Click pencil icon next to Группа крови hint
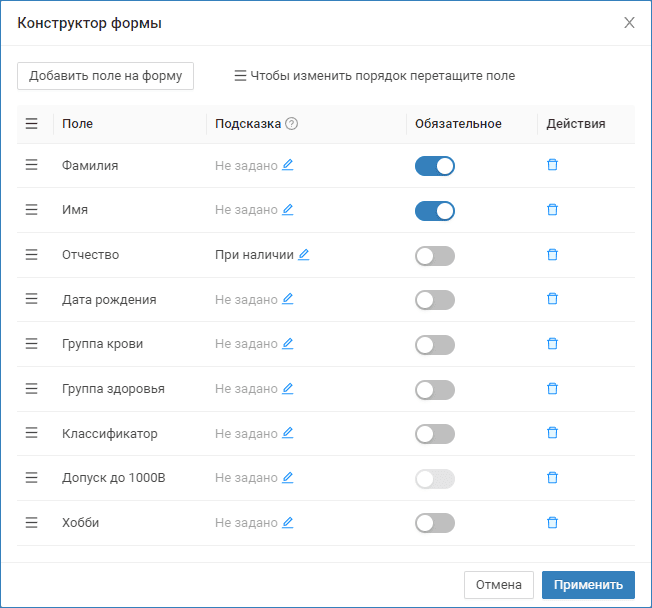 pyautogui.click(x=288, y=344)
